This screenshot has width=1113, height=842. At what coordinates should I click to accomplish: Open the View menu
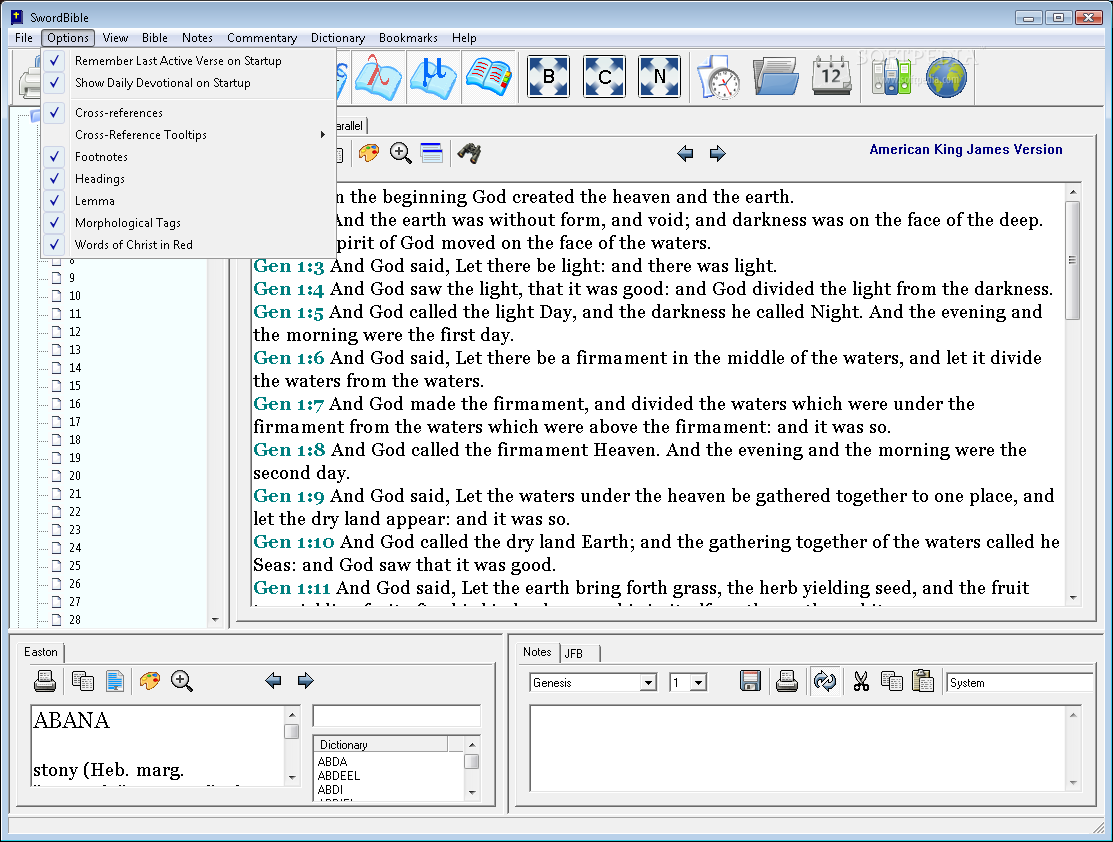pos(115,38)
